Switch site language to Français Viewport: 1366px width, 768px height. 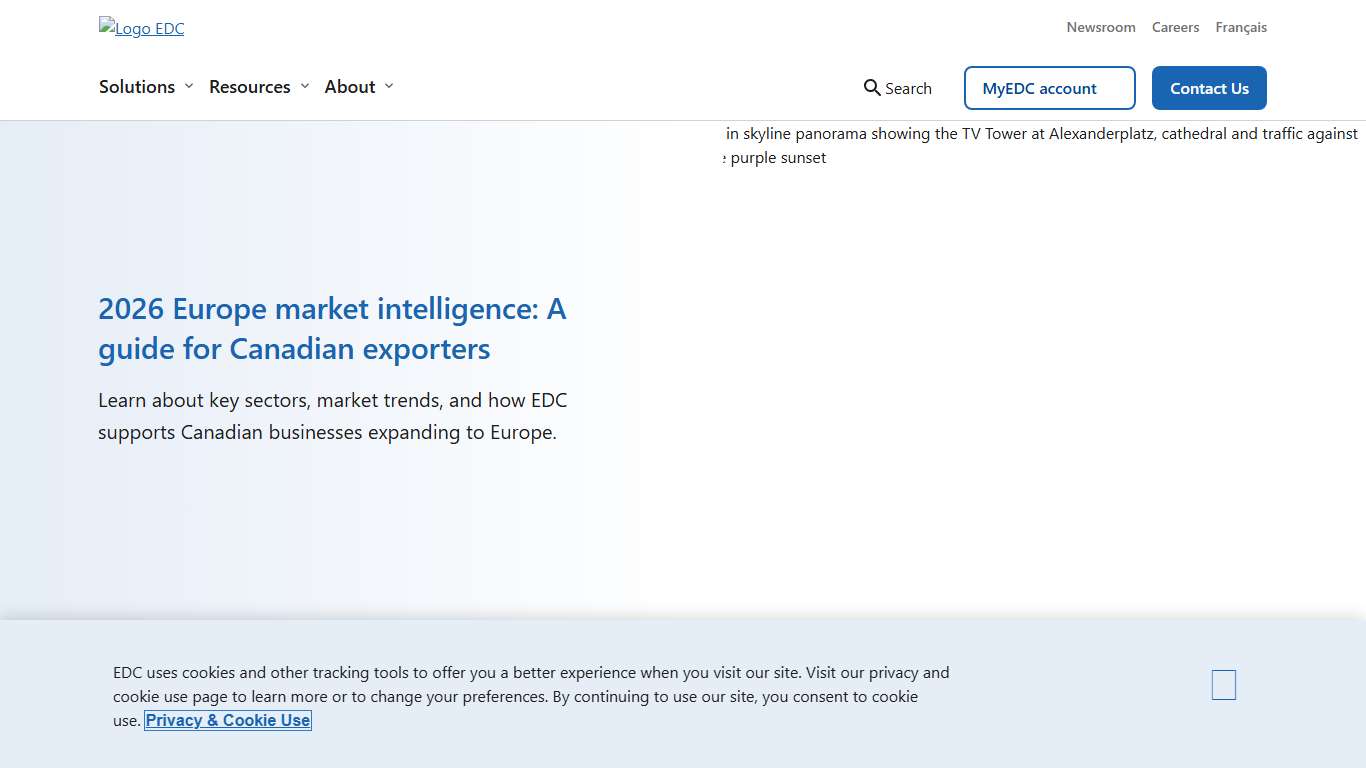[x=1241, y=27]
